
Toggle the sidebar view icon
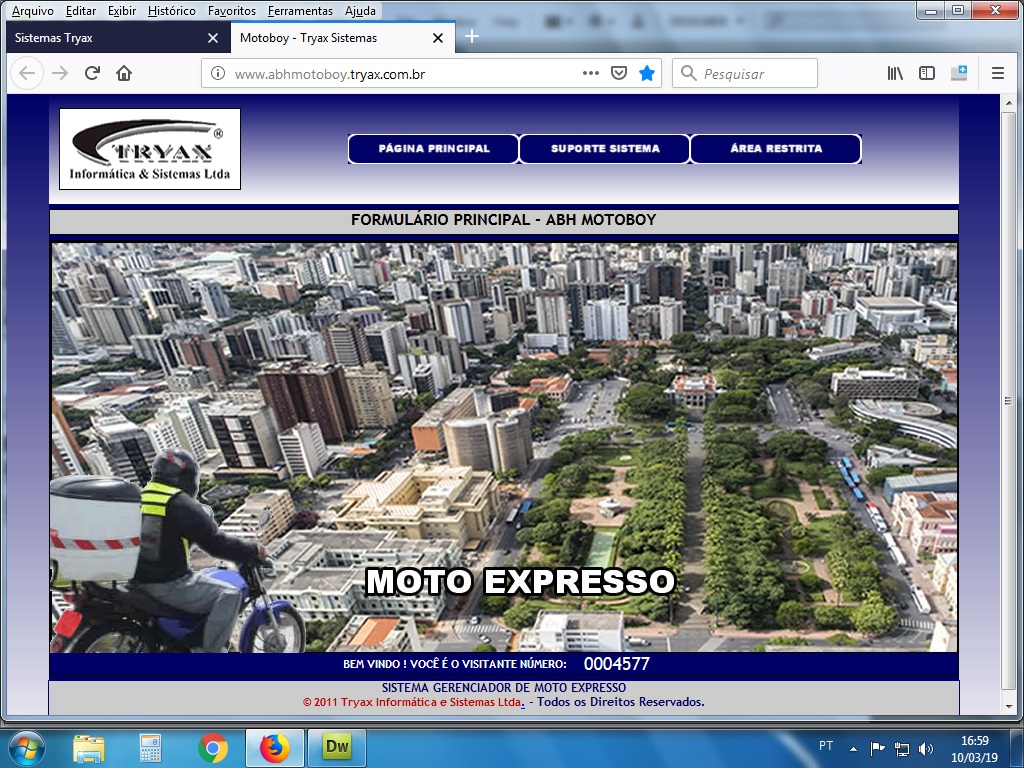click(927, 73)
